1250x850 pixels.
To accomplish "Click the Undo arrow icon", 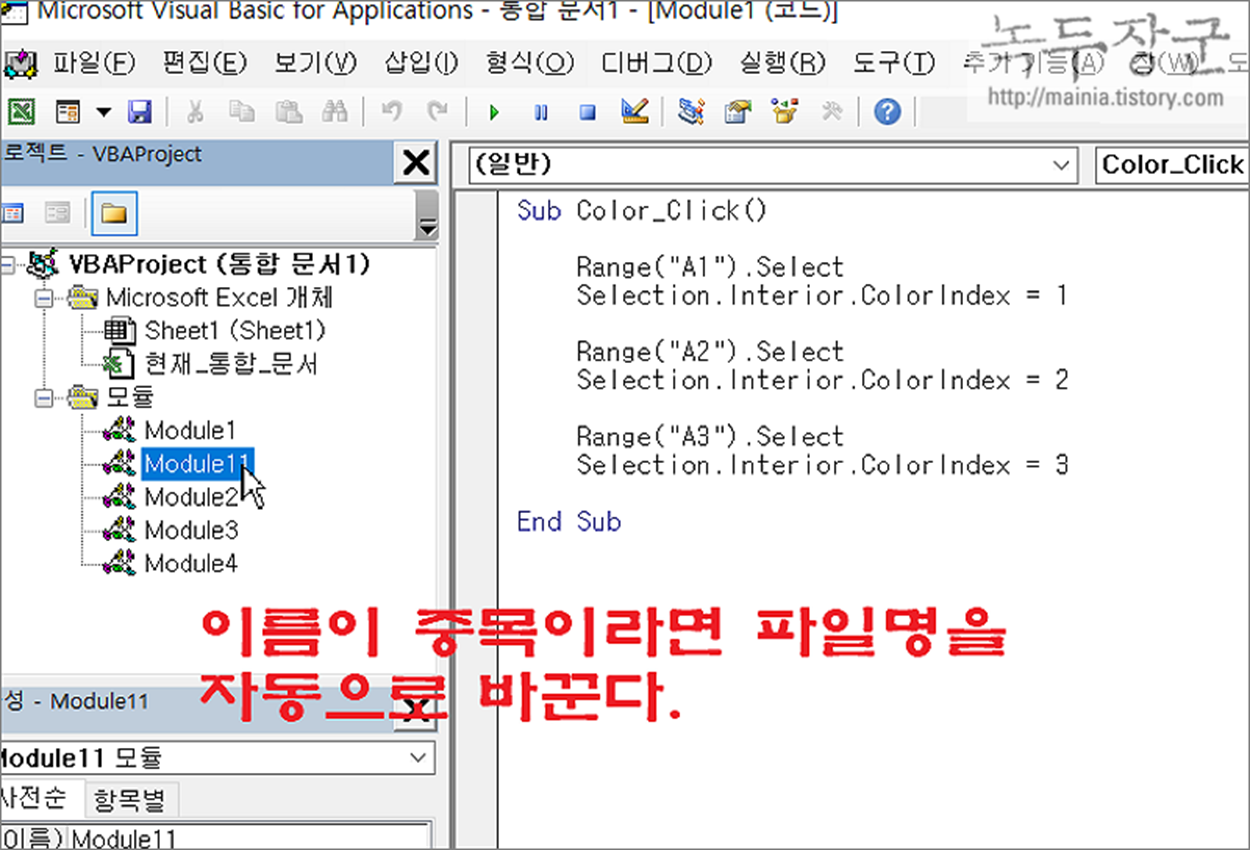I will point(392,111).
